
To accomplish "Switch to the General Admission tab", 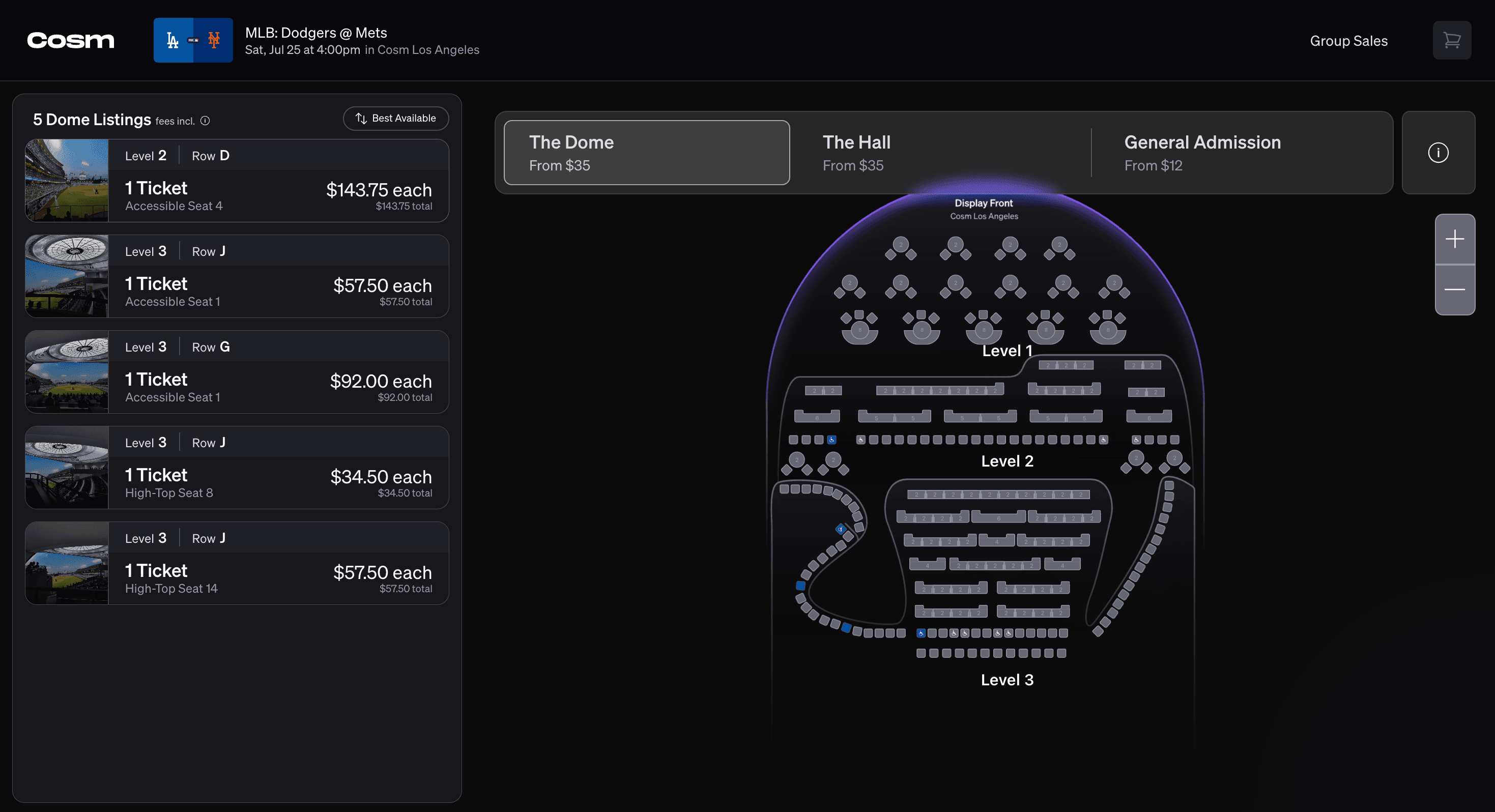I will [1242, 153].
